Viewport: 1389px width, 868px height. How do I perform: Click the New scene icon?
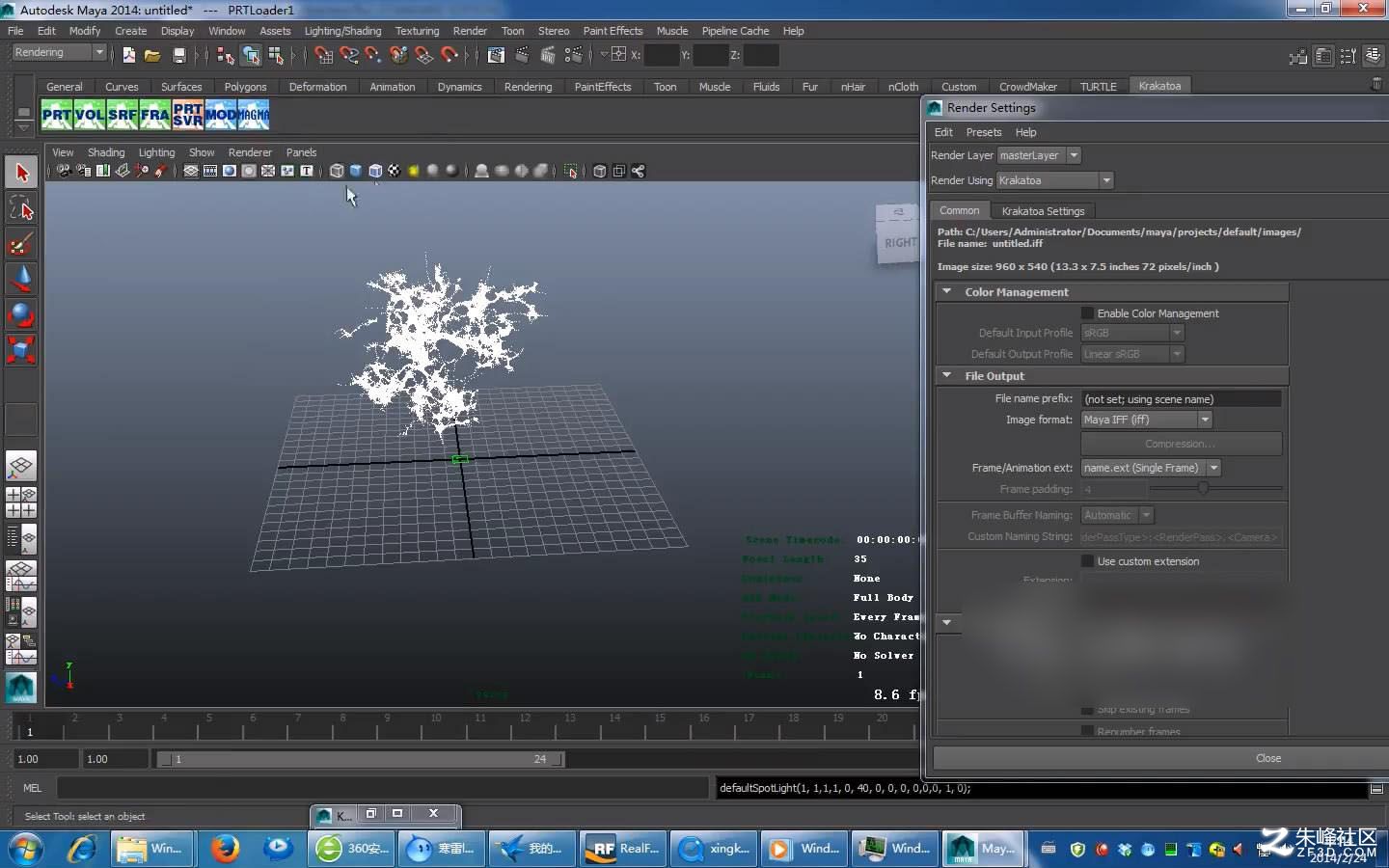tap(128, 55)
